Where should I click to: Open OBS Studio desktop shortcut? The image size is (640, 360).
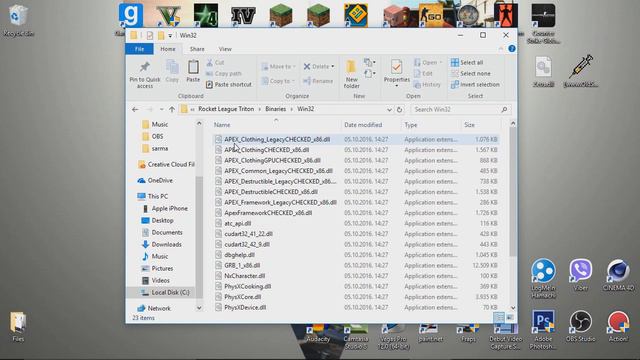[580, 326]
